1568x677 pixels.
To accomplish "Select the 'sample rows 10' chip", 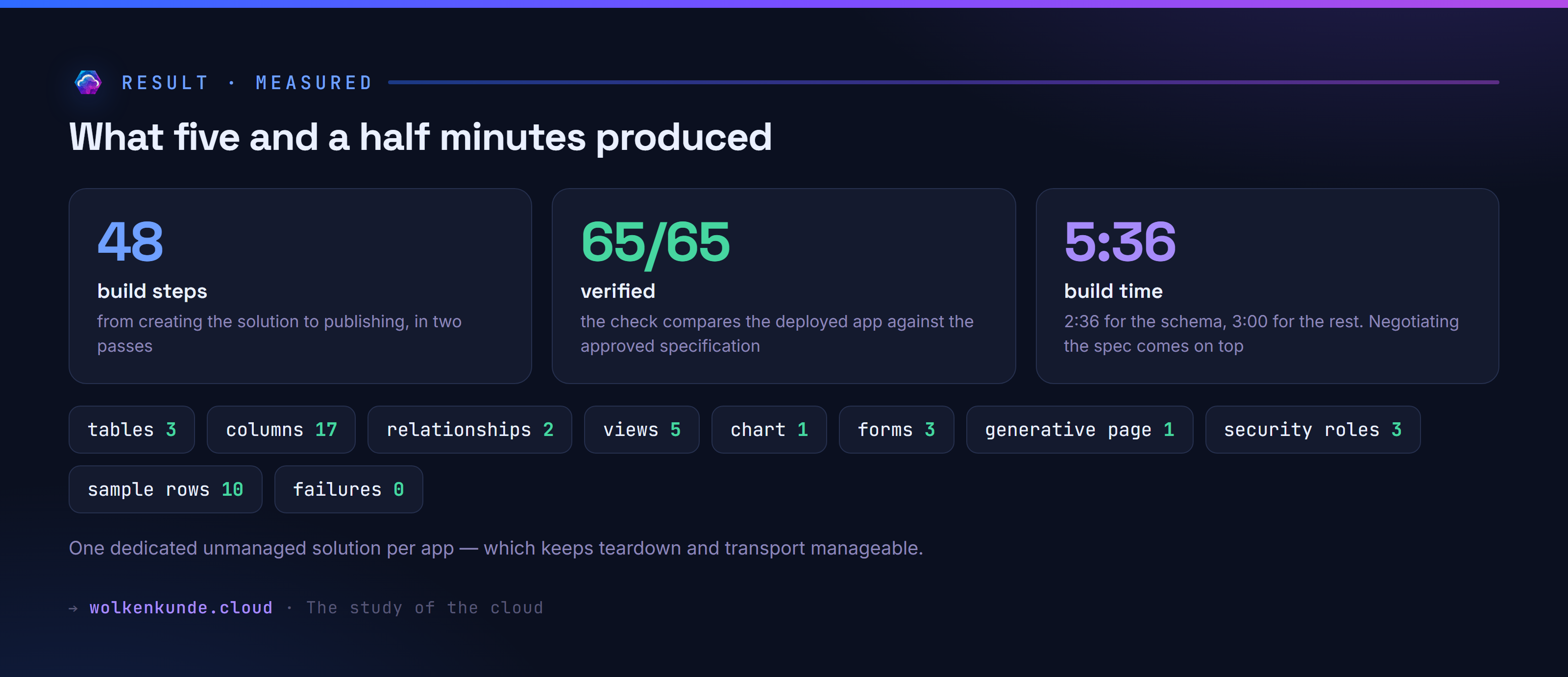I will point(165,489).
